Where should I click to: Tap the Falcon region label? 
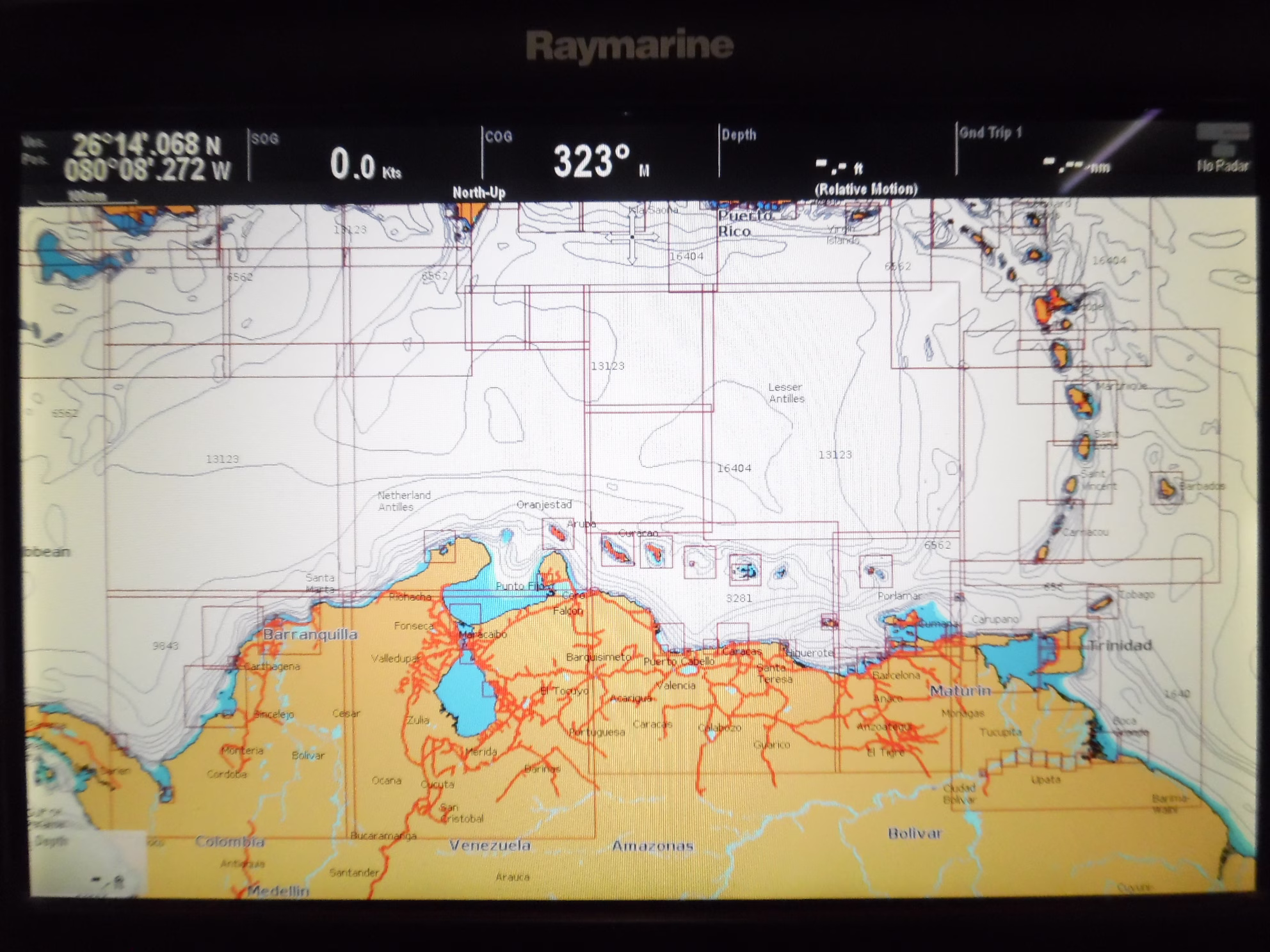coord(568,611)
